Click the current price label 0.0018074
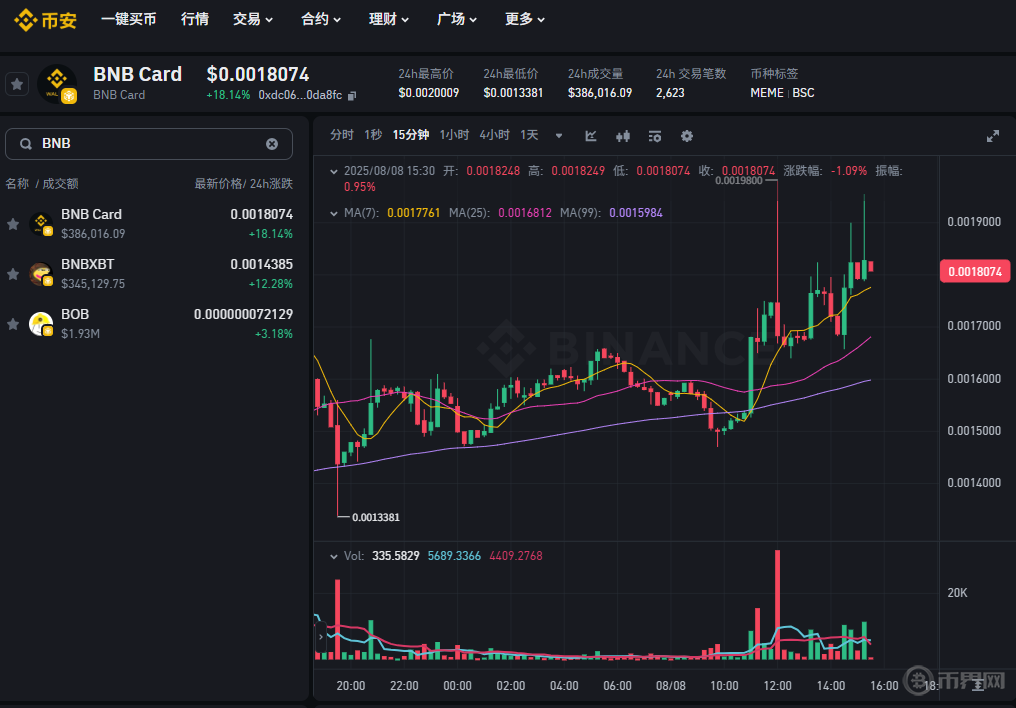This screenshot has height=708, width=1016. (975, 271)
